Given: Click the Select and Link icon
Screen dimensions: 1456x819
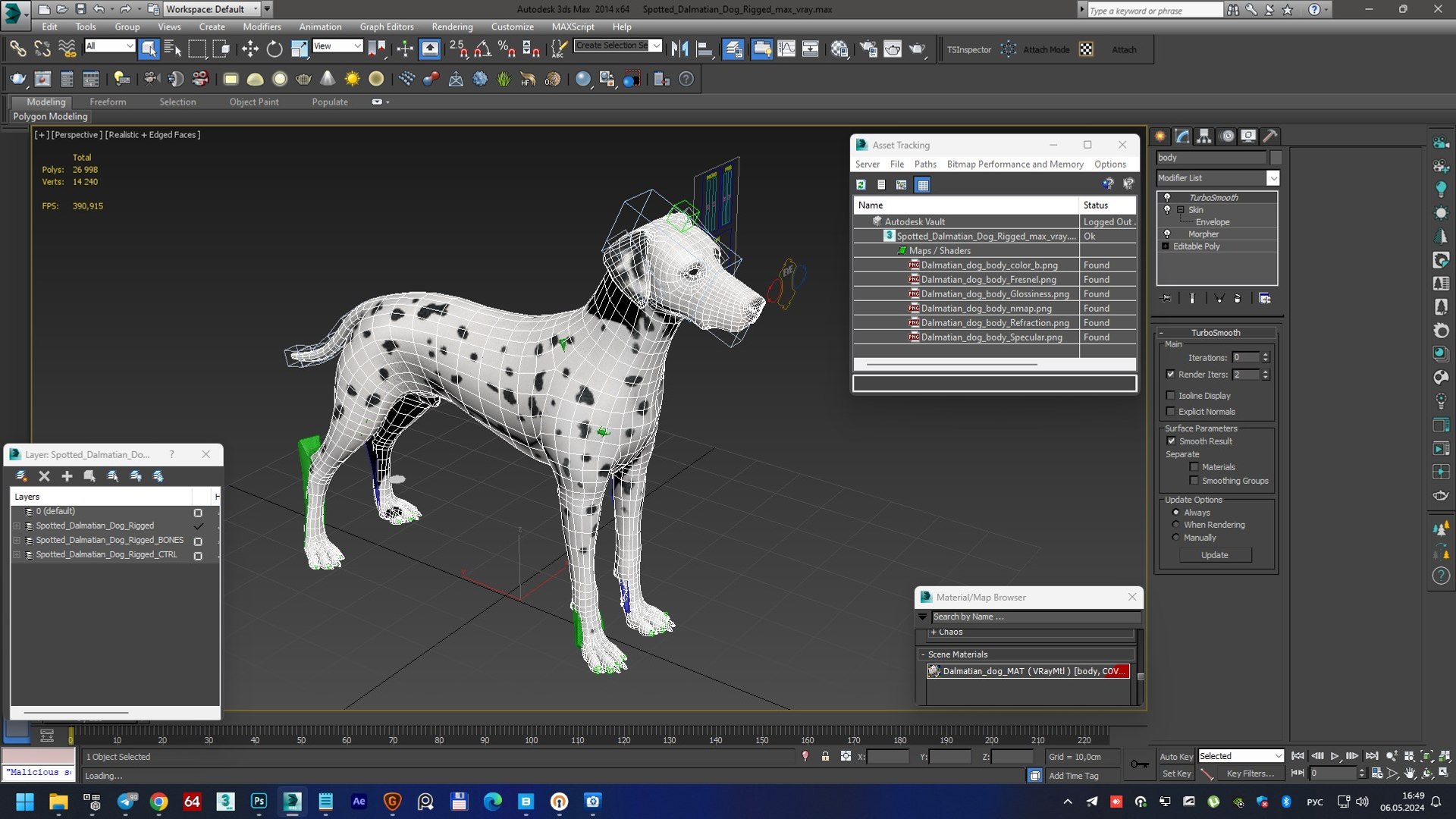Looking at the screenshot, I should point(17,49).
